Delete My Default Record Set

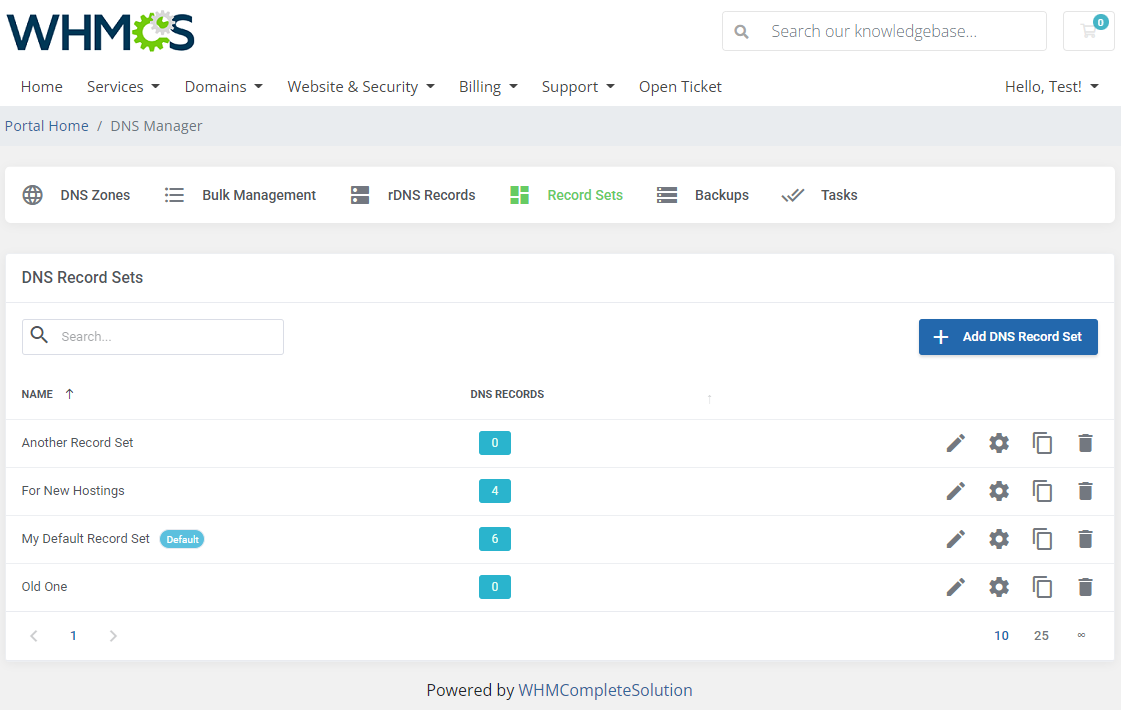1085,539
